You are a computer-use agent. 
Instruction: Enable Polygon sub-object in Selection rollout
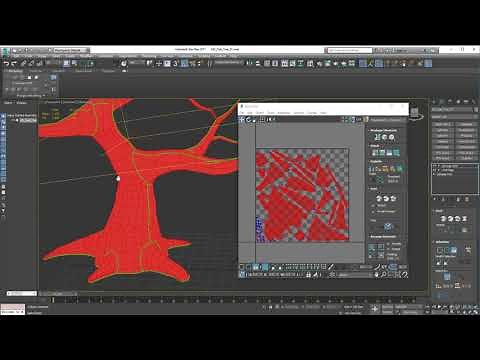pos(454,250)
